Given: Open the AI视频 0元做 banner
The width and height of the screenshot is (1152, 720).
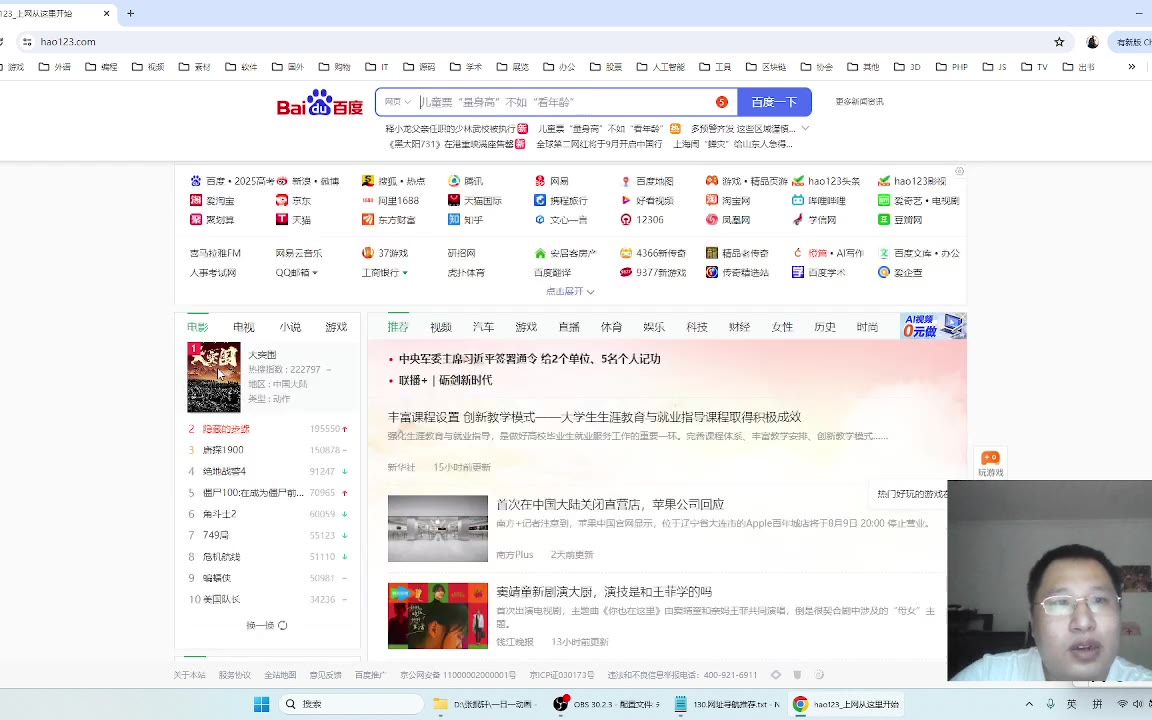Looking at the screenshot, I should click(933, 326).
